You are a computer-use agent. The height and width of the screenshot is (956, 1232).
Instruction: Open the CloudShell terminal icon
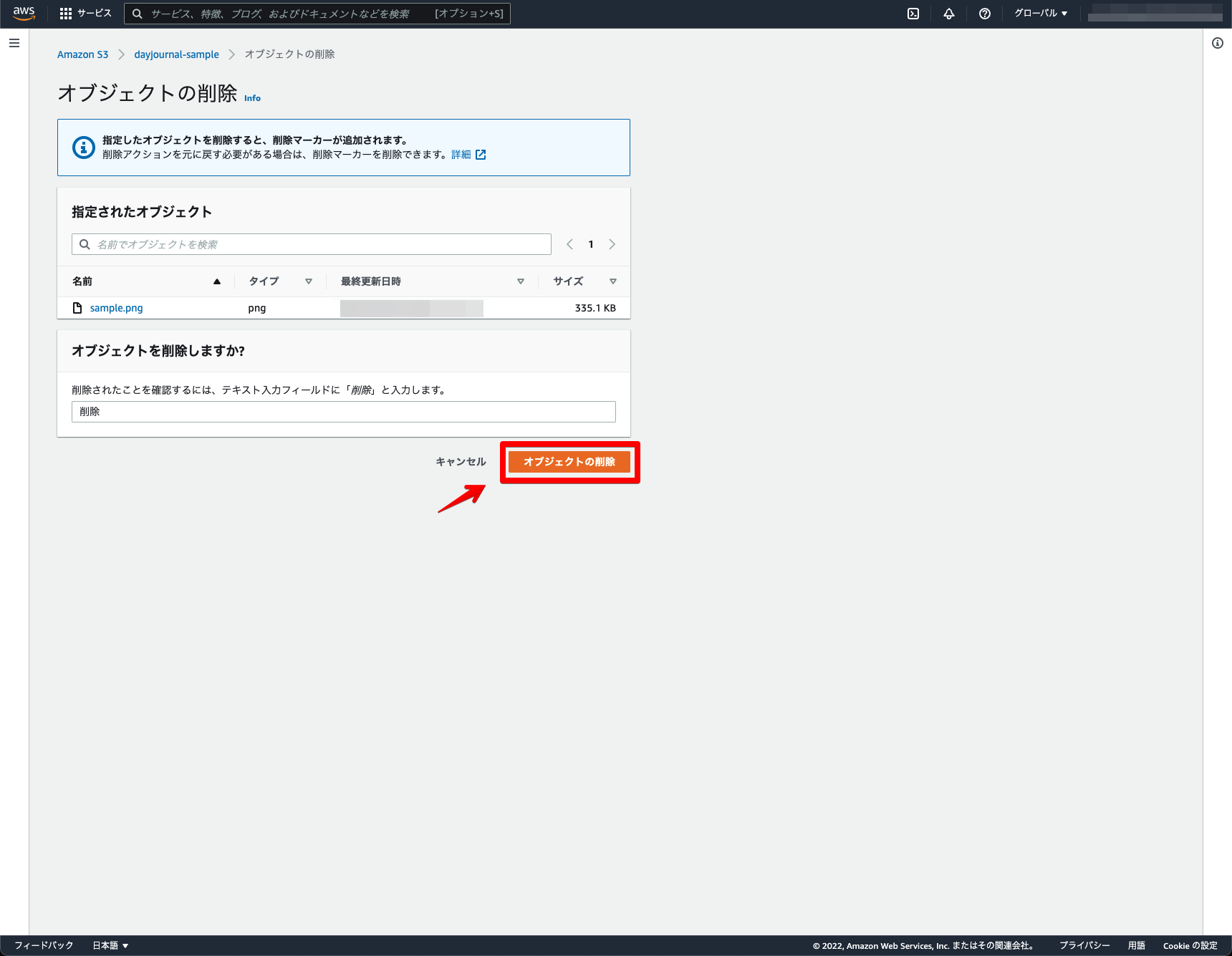913,14
